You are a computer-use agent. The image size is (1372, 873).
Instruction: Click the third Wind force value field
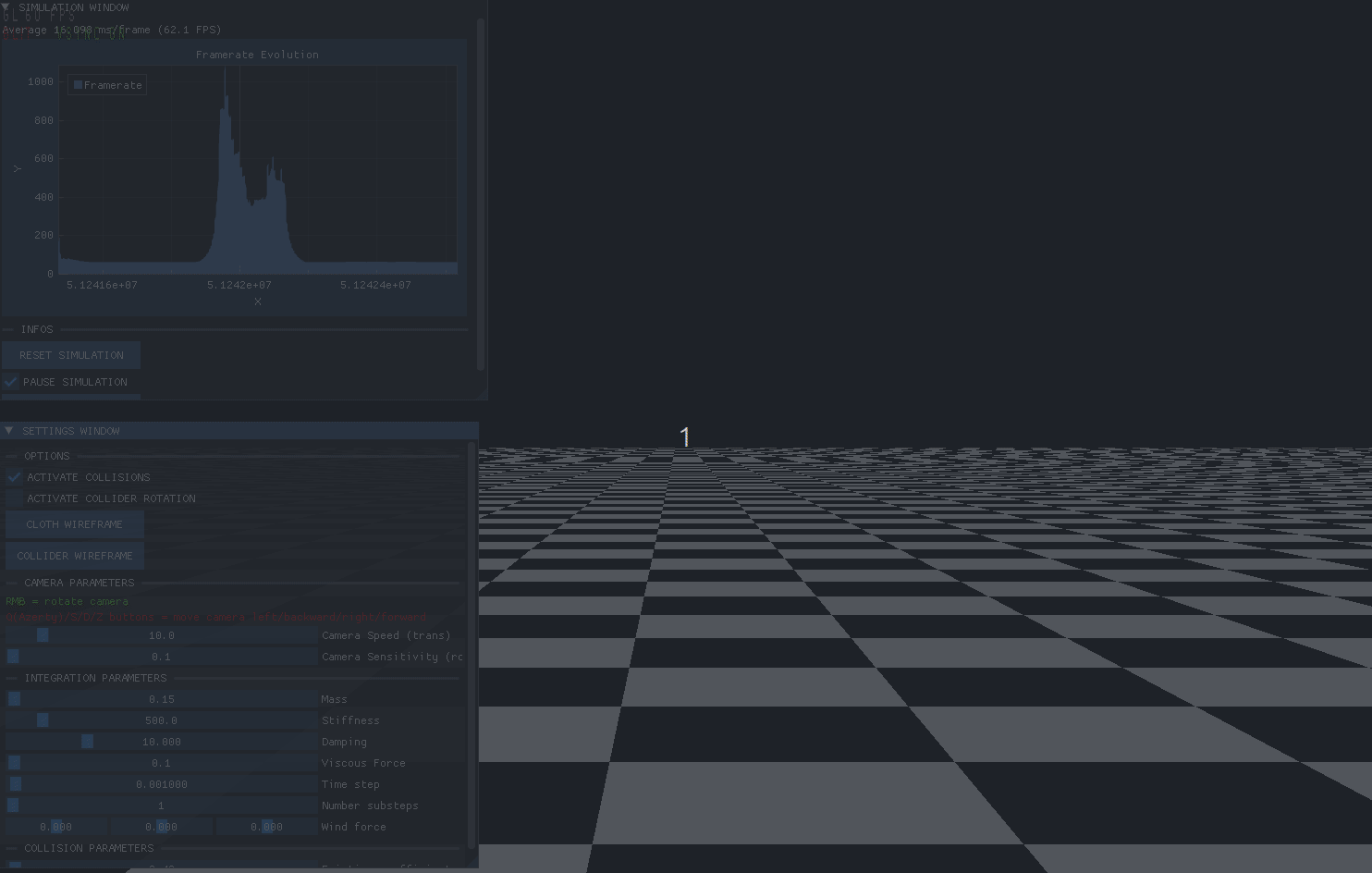pos(267,827)
